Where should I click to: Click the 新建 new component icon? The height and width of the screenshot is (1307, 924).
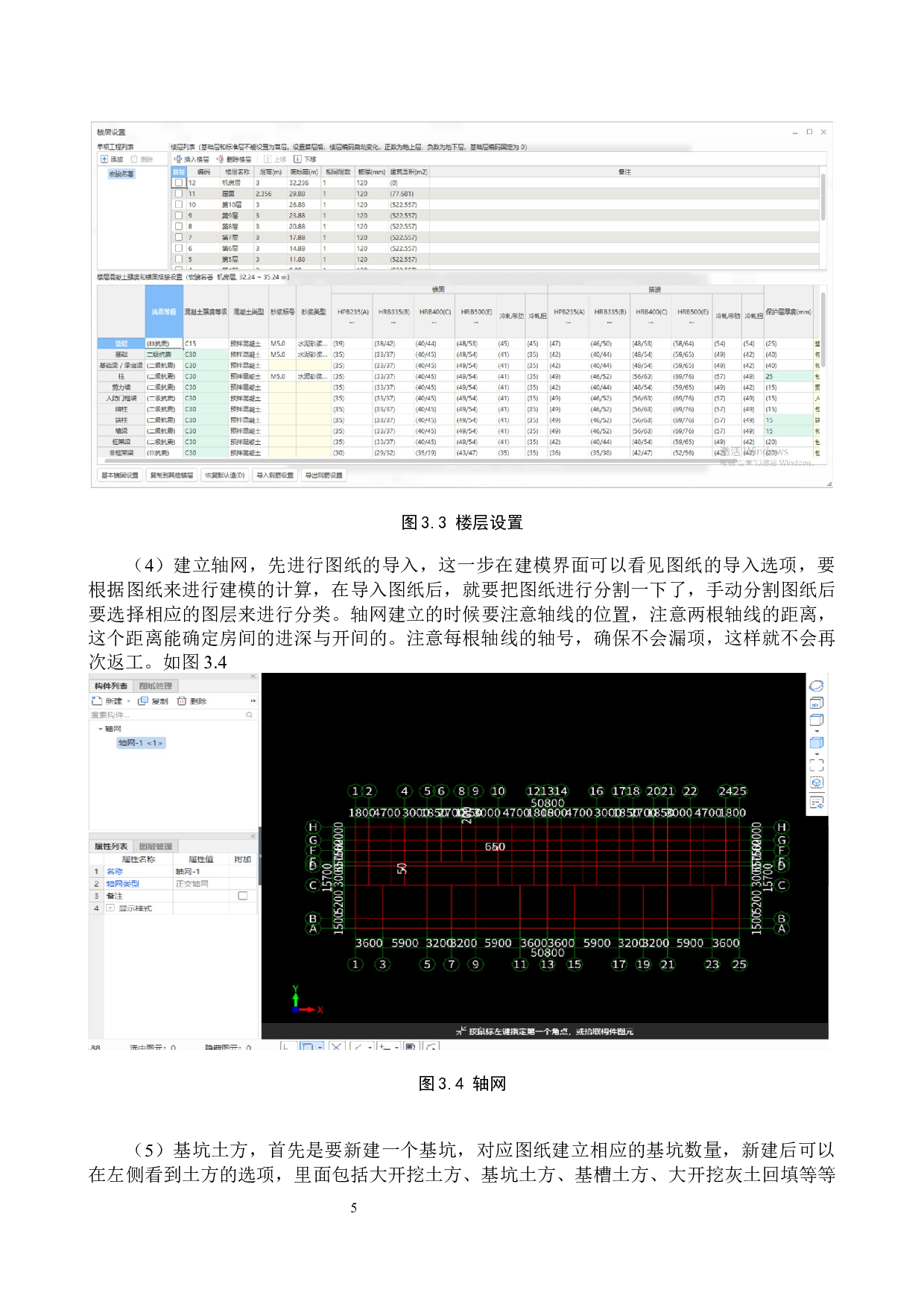(97, 701)
